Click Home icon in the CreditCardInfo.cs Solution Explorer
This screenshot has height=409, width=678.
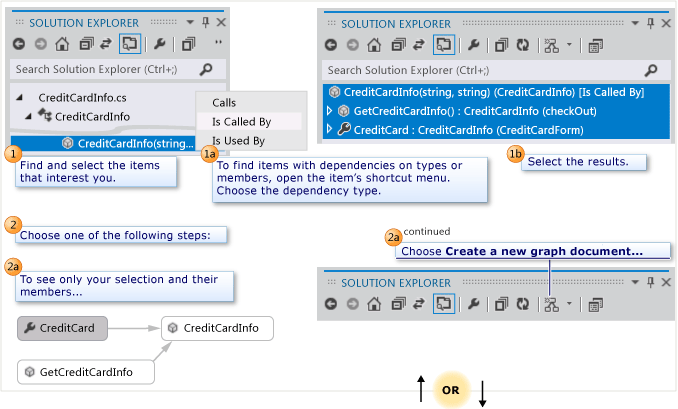pos(62,44)
